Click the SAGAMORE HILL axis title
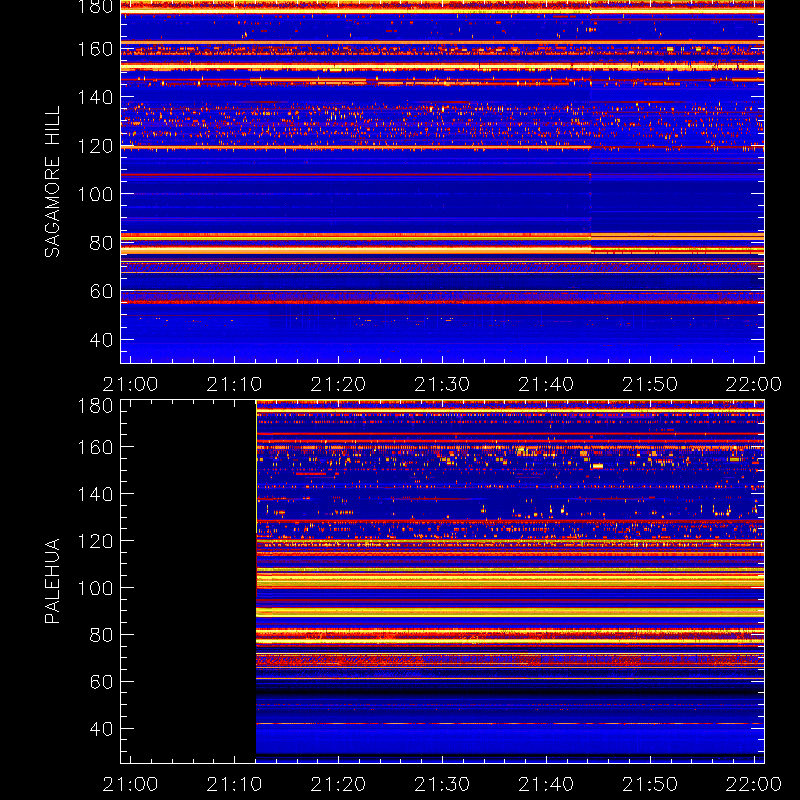The height and width of the screenshot is (800, 800). coord(52,182)
